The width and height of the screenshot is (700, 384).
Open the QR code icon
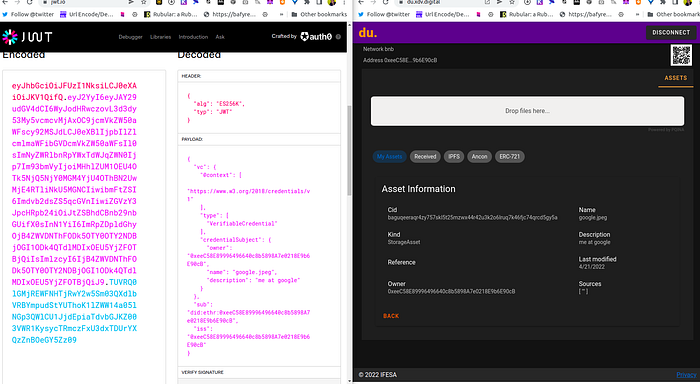[x=681, y=55]
